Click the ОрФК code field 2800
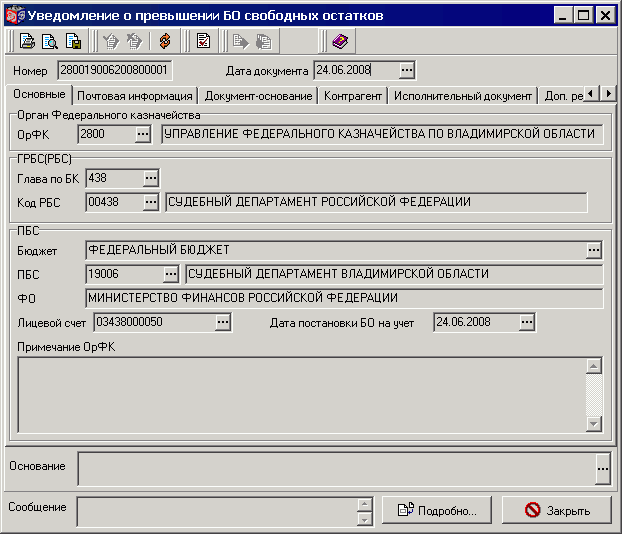Screen dimensions: 622x534 (x=107, y=134)
